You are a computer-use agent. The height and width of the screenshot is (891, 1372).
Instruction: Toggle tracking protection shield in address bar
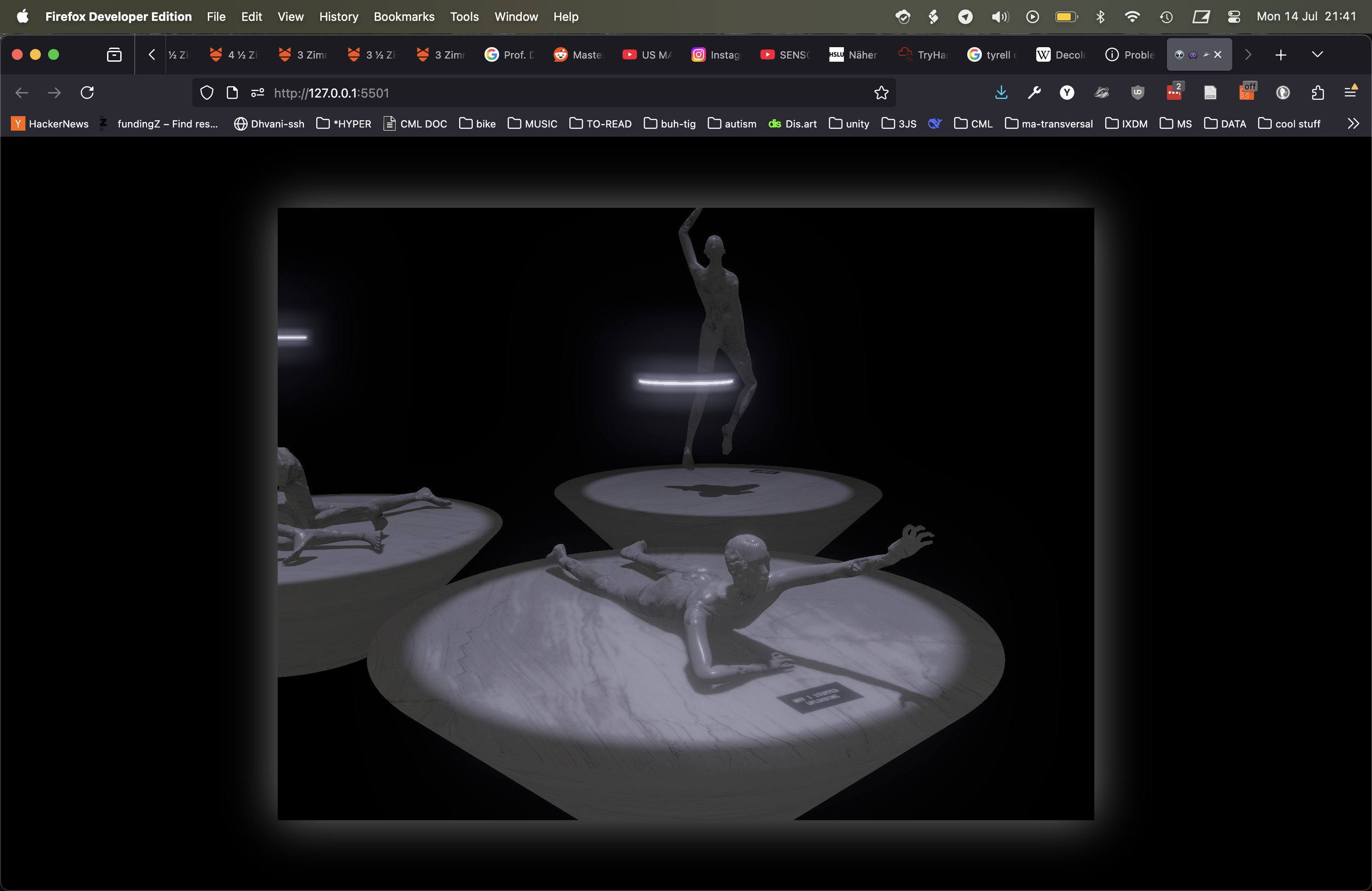click(x=206, y=92)
